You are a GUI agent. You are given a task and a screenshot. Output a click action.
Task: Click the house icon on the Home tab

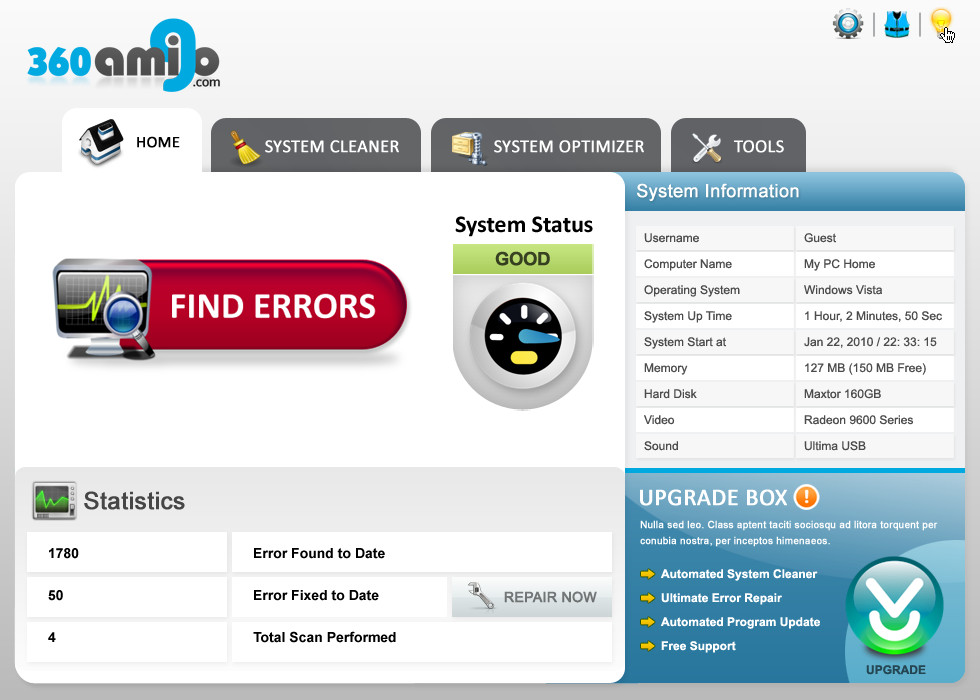[101, 142]
